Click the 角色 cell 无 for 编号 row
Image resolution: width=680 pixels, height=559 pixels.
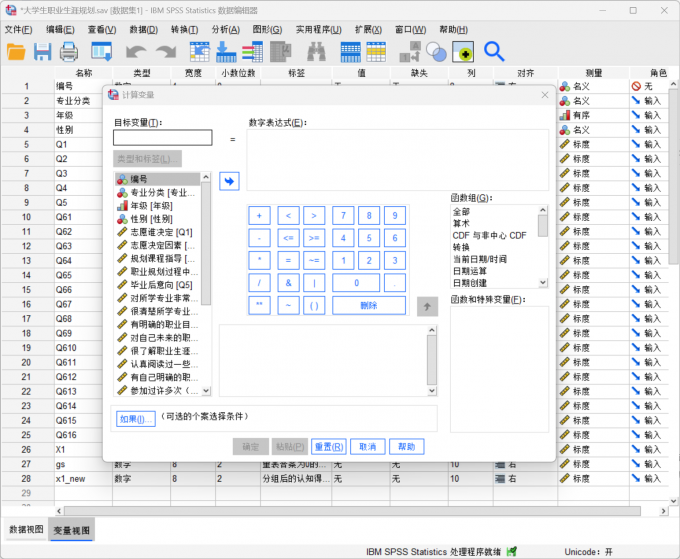648,86
